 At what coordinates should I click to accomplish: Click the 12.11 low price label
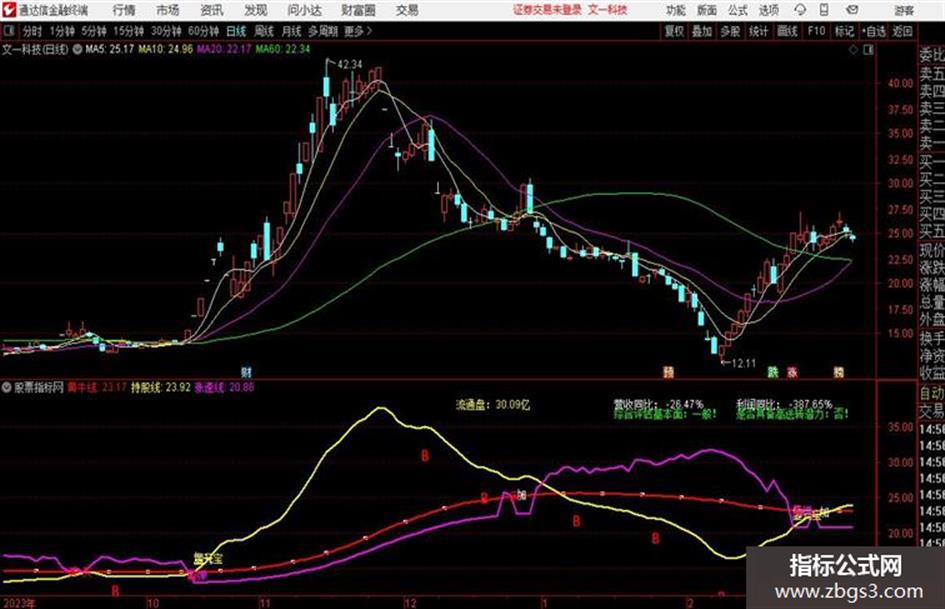[x=743, y=363]
